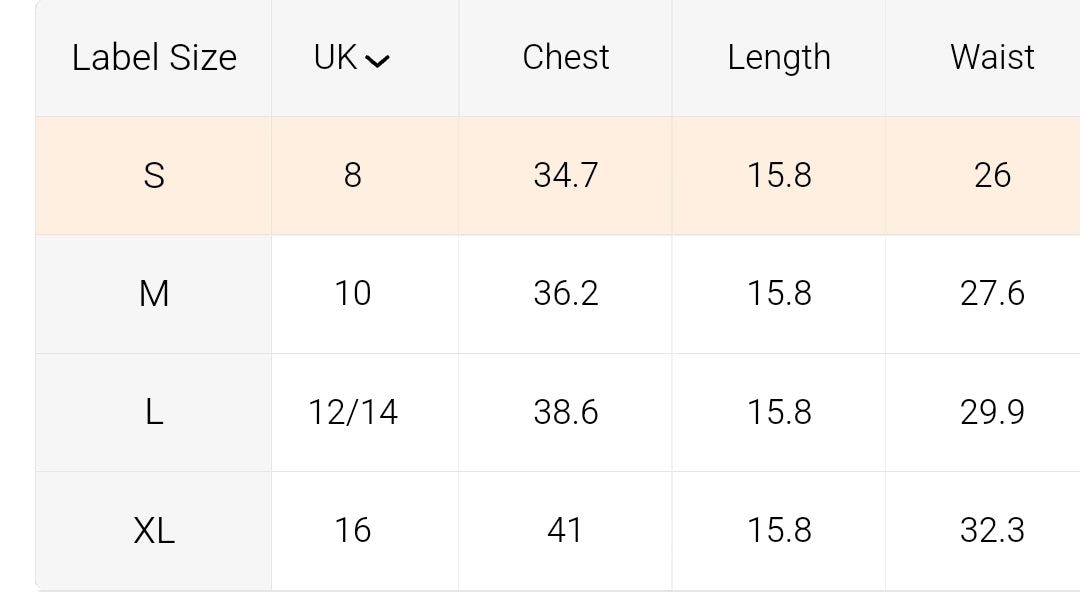Open the UK size region dropdown
1080x594 pixels.
[351, 58]
